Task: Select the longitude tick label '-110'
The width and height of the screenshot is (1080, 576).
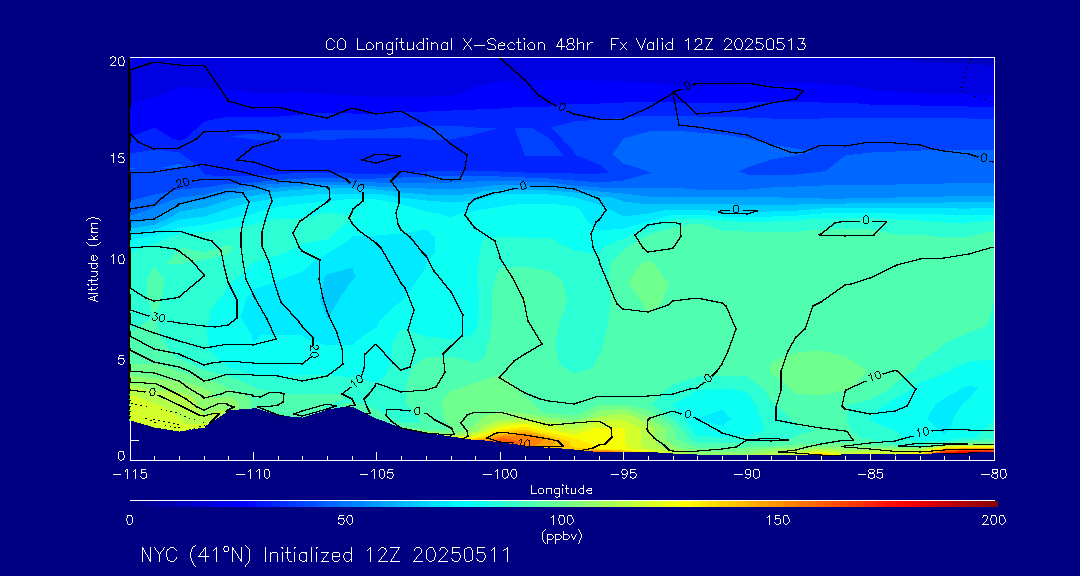Action: tap(253, 475)
